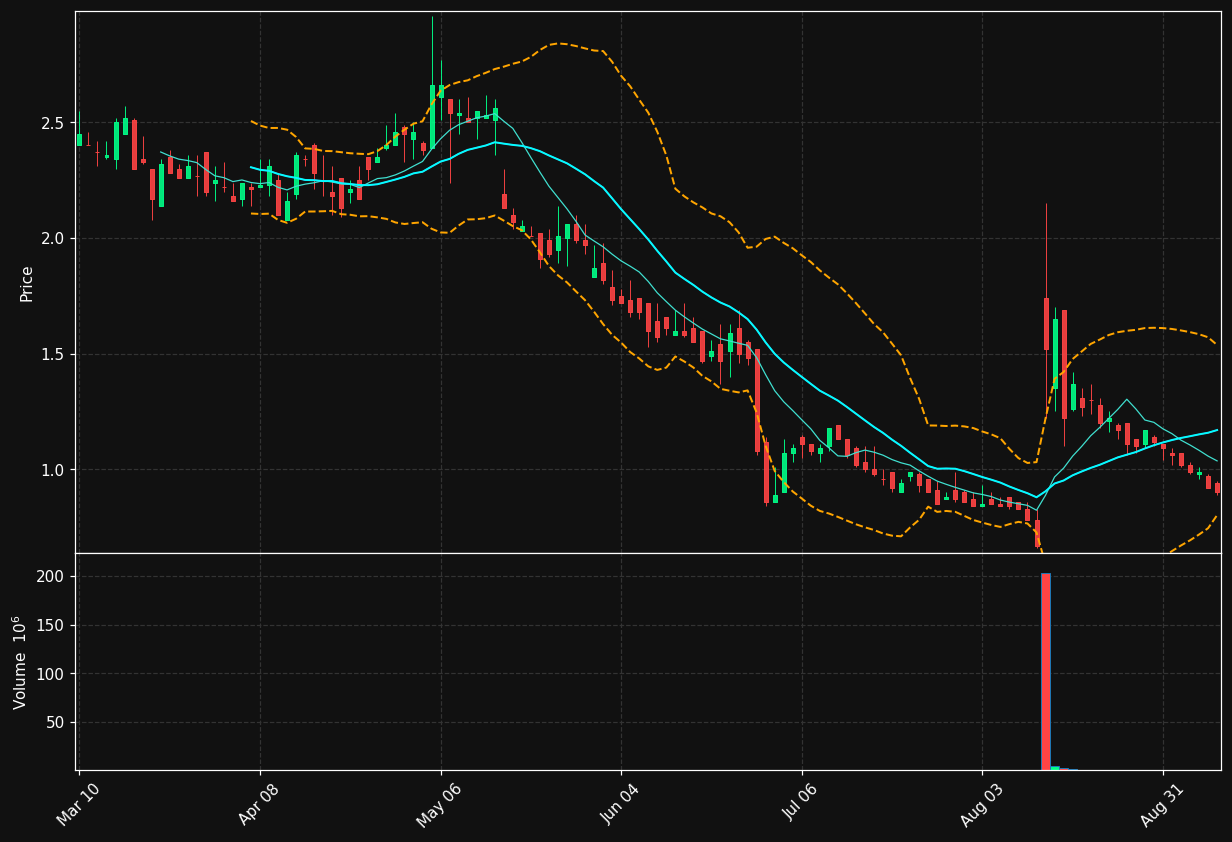Click the Aug 31 date label
Viewport: 1232px width, 842px height.
pyautogui.click(x=1162, y=805)
